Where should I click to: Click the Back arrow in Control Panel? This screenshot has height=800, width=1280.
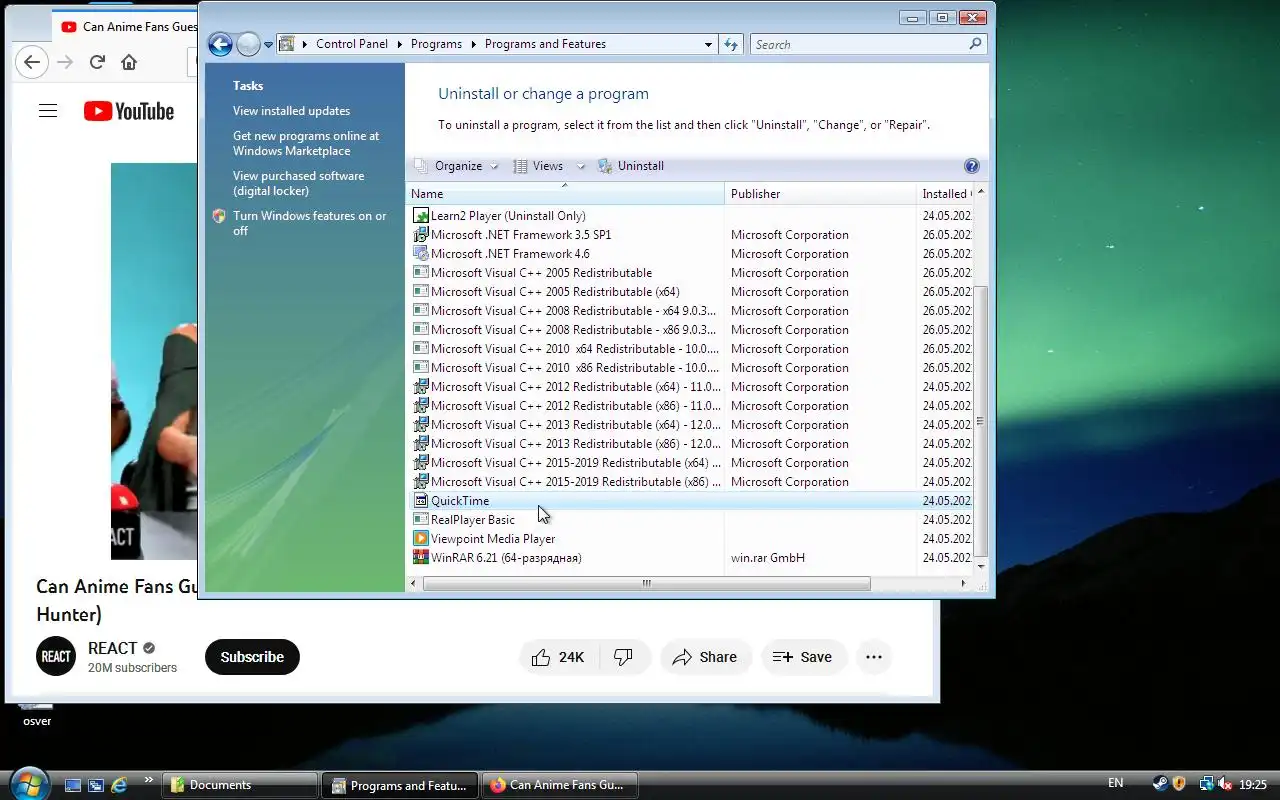[220, 44]
